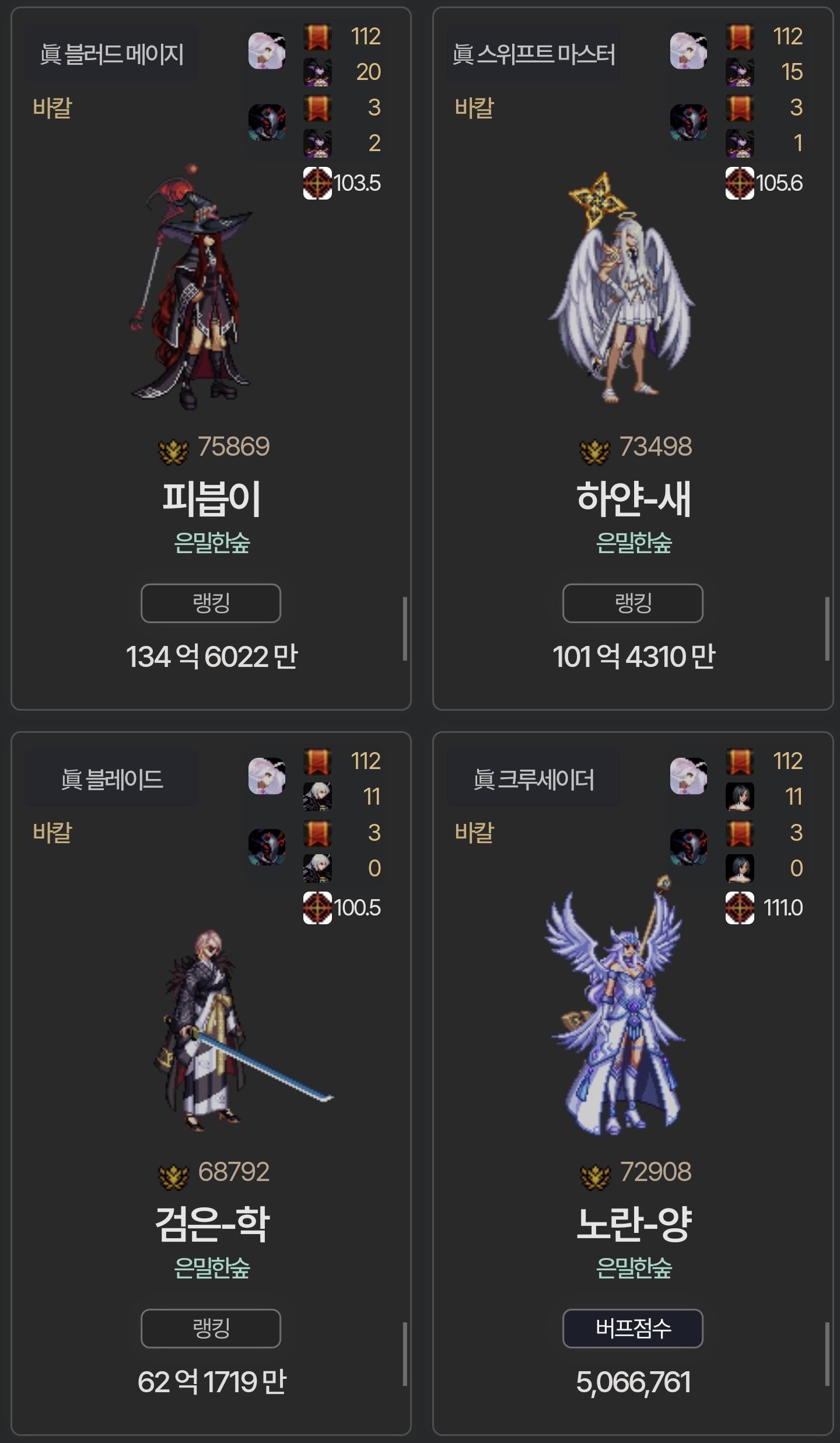Select the 眞 크루세이더 class tag

[533, 780]
